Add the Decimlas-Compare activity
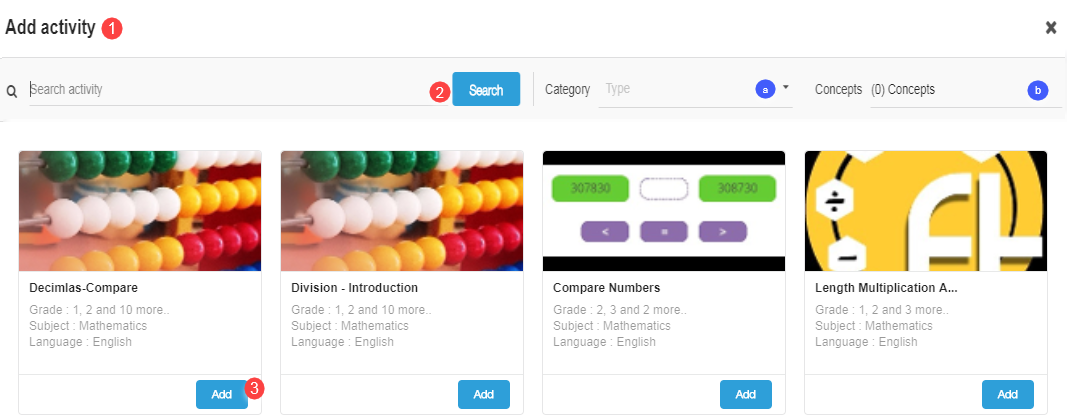Image resolution: width=1067 pixels, height=416 pixels. pos(222,394)
